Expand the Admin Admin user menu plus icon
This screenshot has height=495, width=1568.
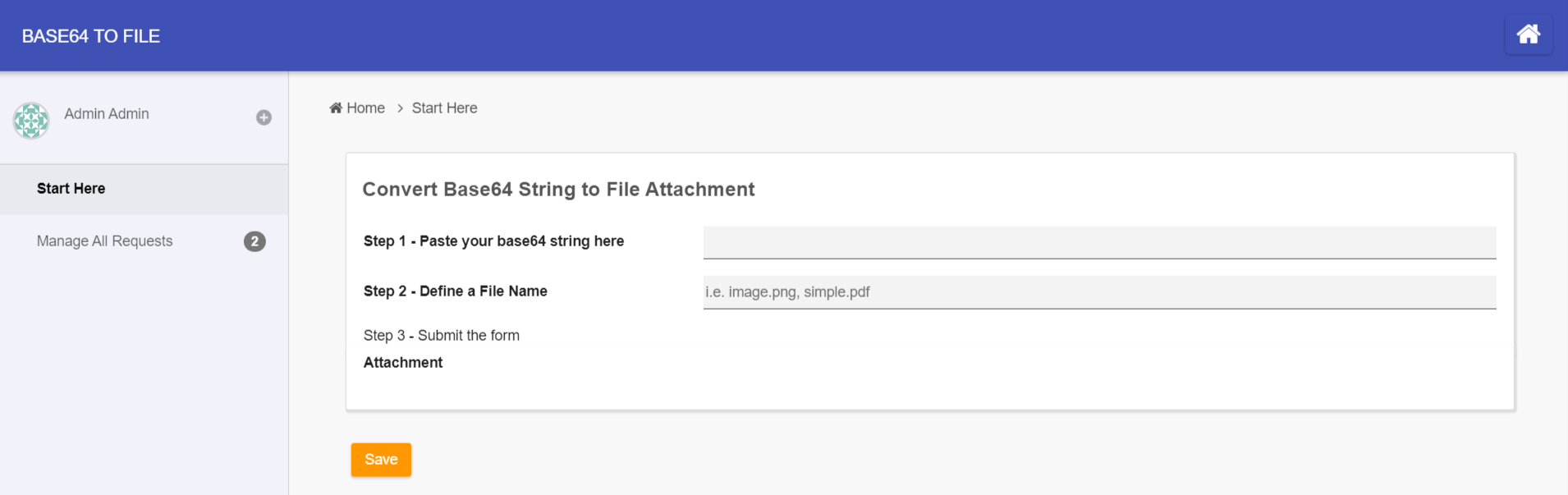click(x=264, y=117)
